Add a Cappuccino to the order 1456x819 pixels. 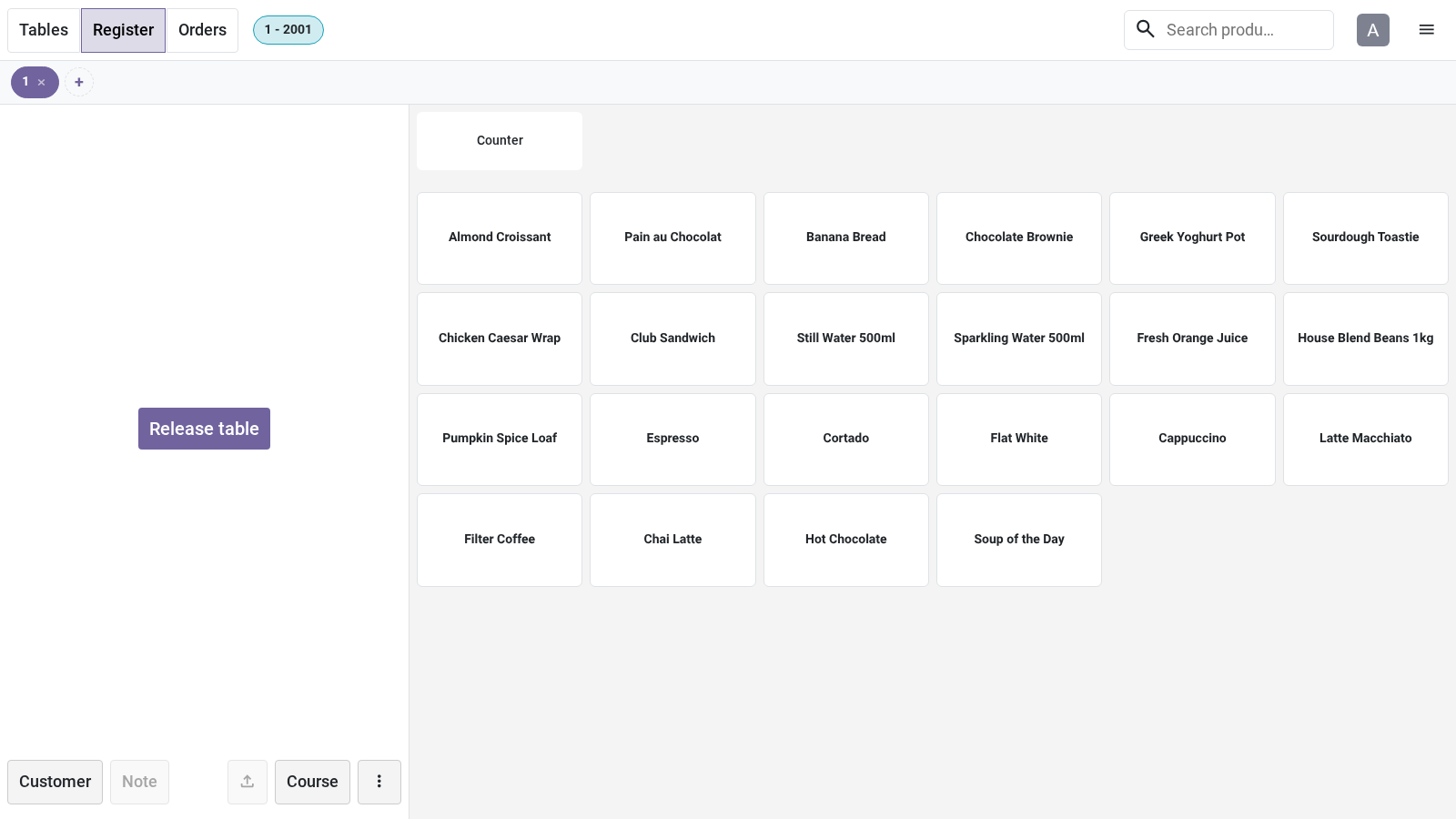(1192, 440)
